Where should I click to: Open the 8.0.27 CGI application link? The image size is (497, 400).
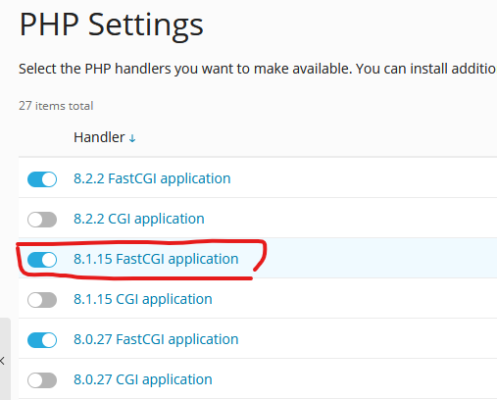[143, 380]
